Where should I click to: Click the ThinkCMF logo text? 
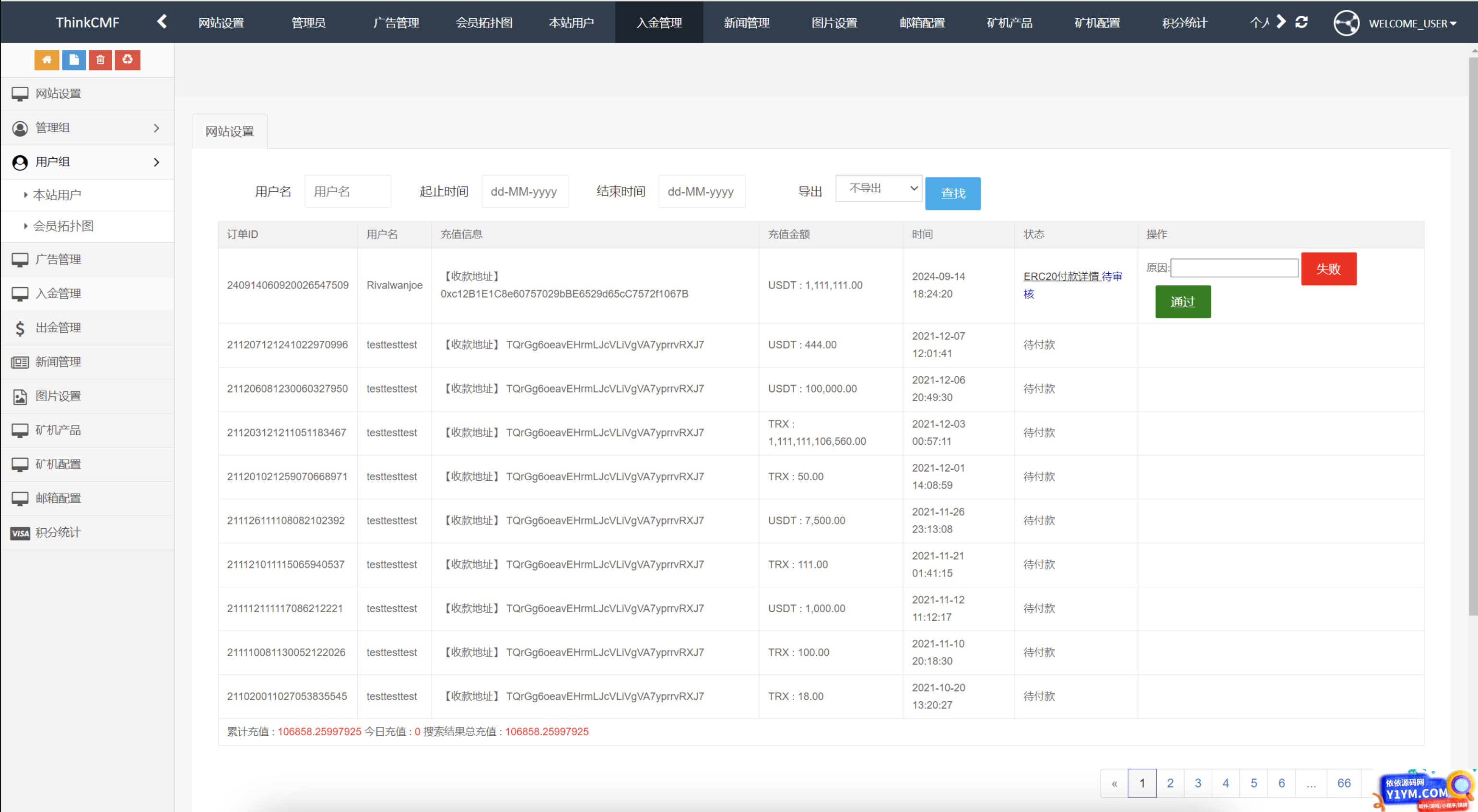coord(87,23)
